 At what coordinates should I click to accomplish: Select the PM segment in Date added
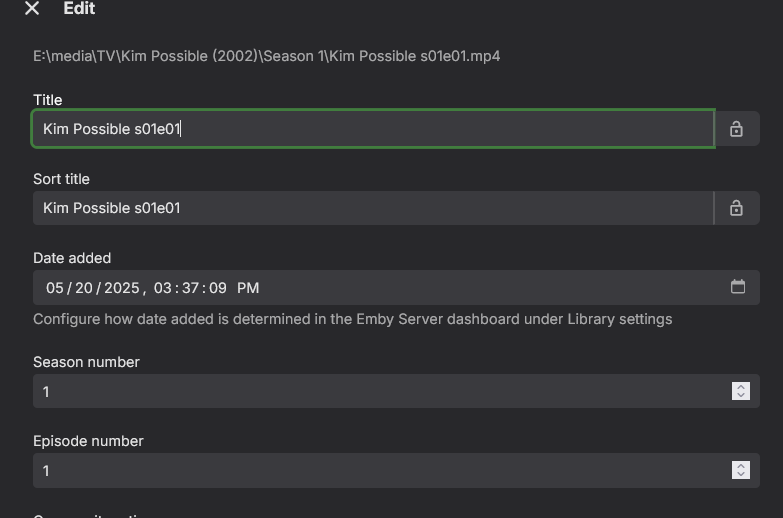coord(248,288)
